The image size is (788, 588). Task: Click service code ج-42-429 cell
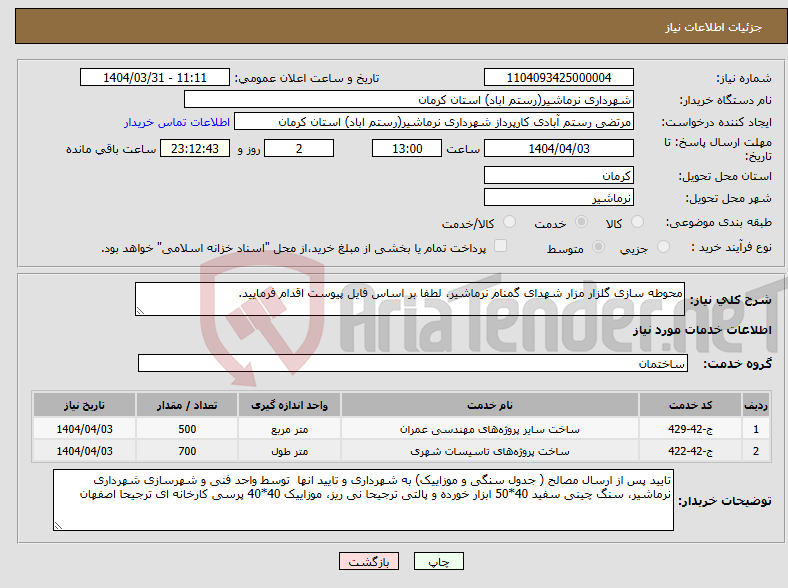click(691, 429)
